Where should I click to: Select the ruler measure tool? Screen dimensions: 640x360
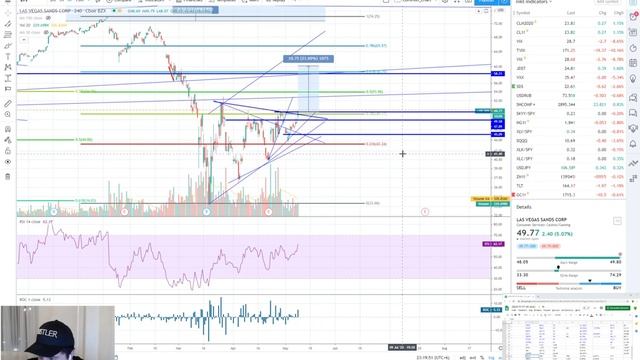point(8,104)
